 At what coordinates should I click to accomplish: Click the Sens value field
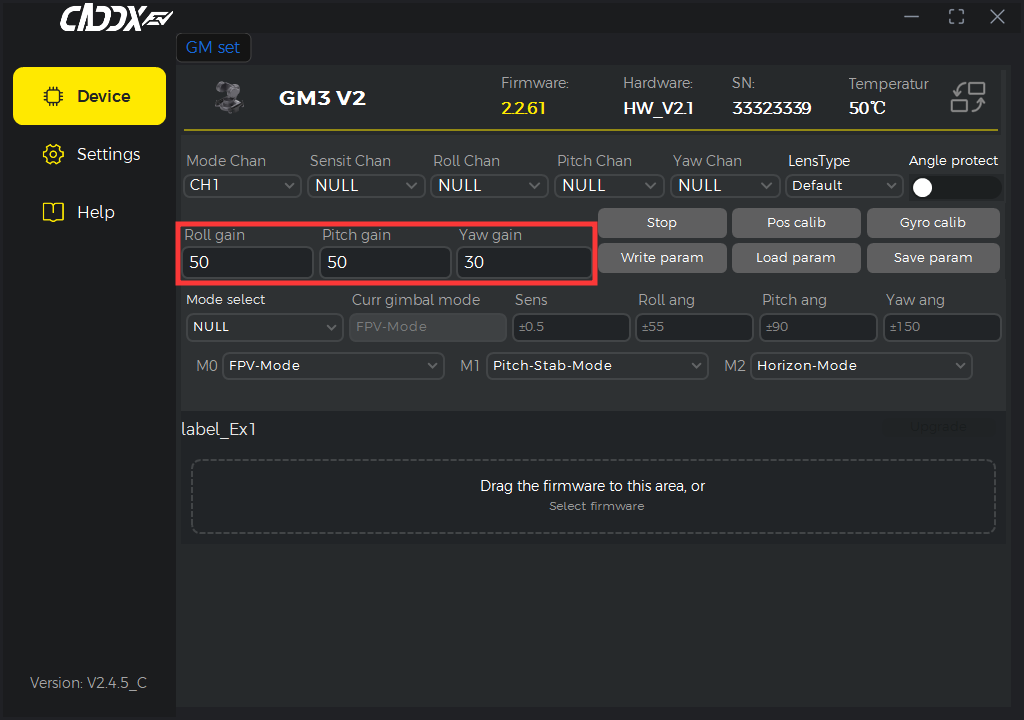pyautogui.click(x=571, y=327)
